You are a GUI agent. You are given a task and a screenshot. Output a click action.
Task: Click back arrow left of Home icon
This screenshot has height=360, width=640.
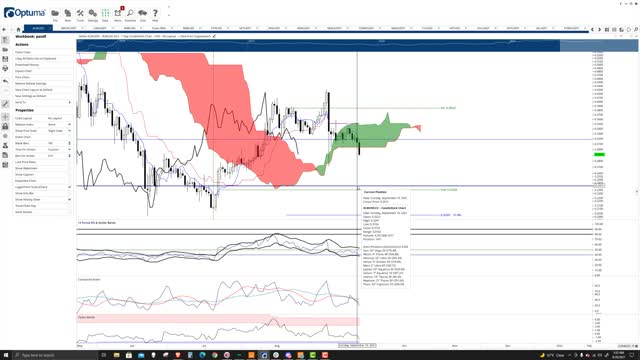tap(4, 29)
